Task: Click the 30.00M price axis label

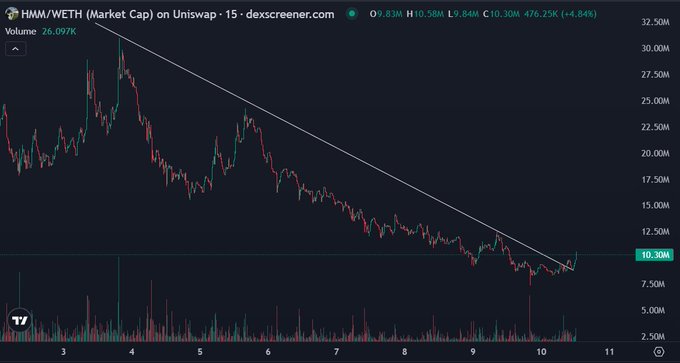Action: pyautogui.click(x=655, y=49)
